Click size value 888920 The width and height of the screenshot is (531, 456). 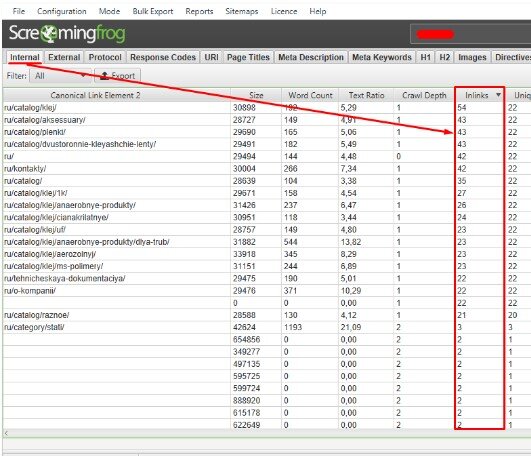pos(247,400)
